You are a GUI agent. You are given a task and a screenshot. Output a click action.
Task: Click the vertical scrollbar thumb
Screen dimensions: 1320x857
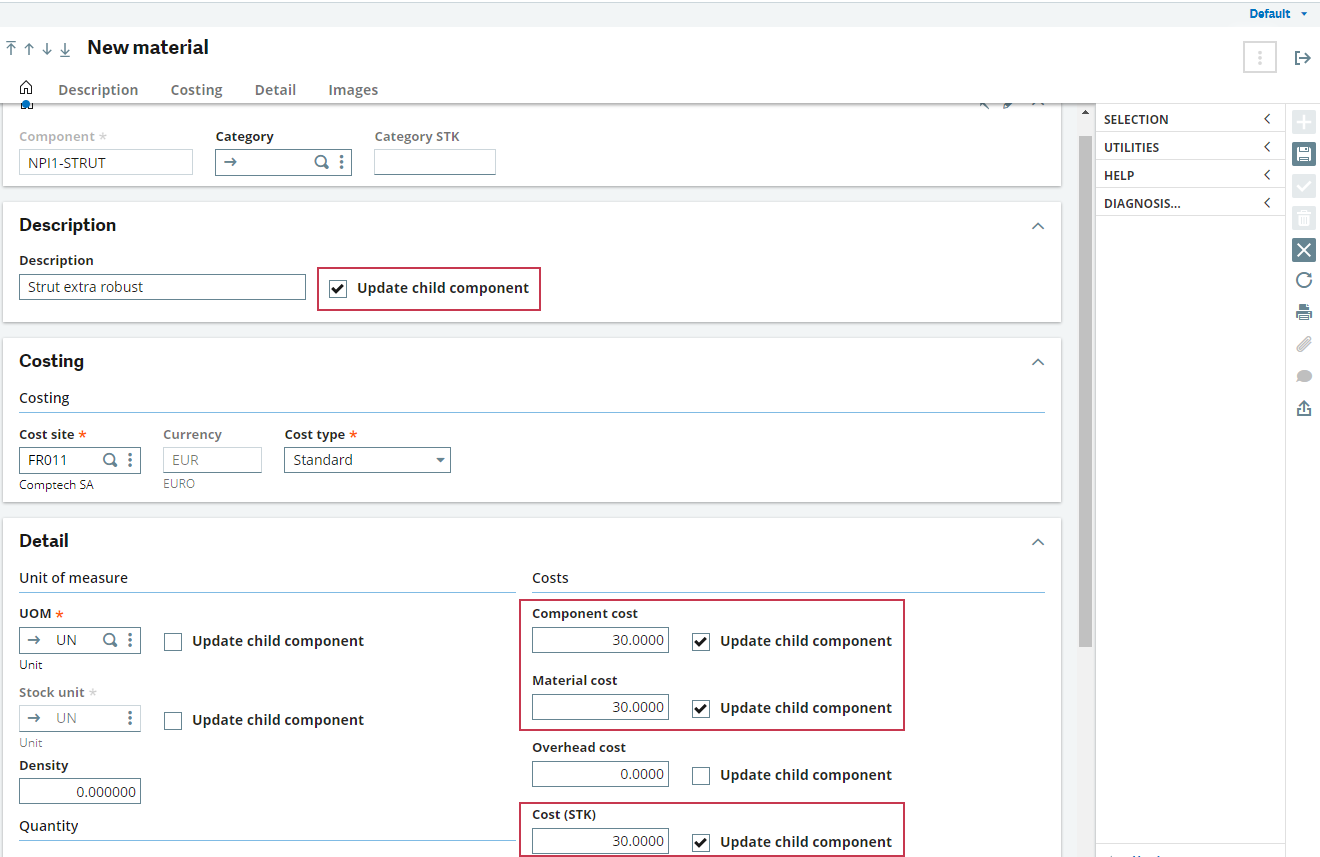point(1085,392)
